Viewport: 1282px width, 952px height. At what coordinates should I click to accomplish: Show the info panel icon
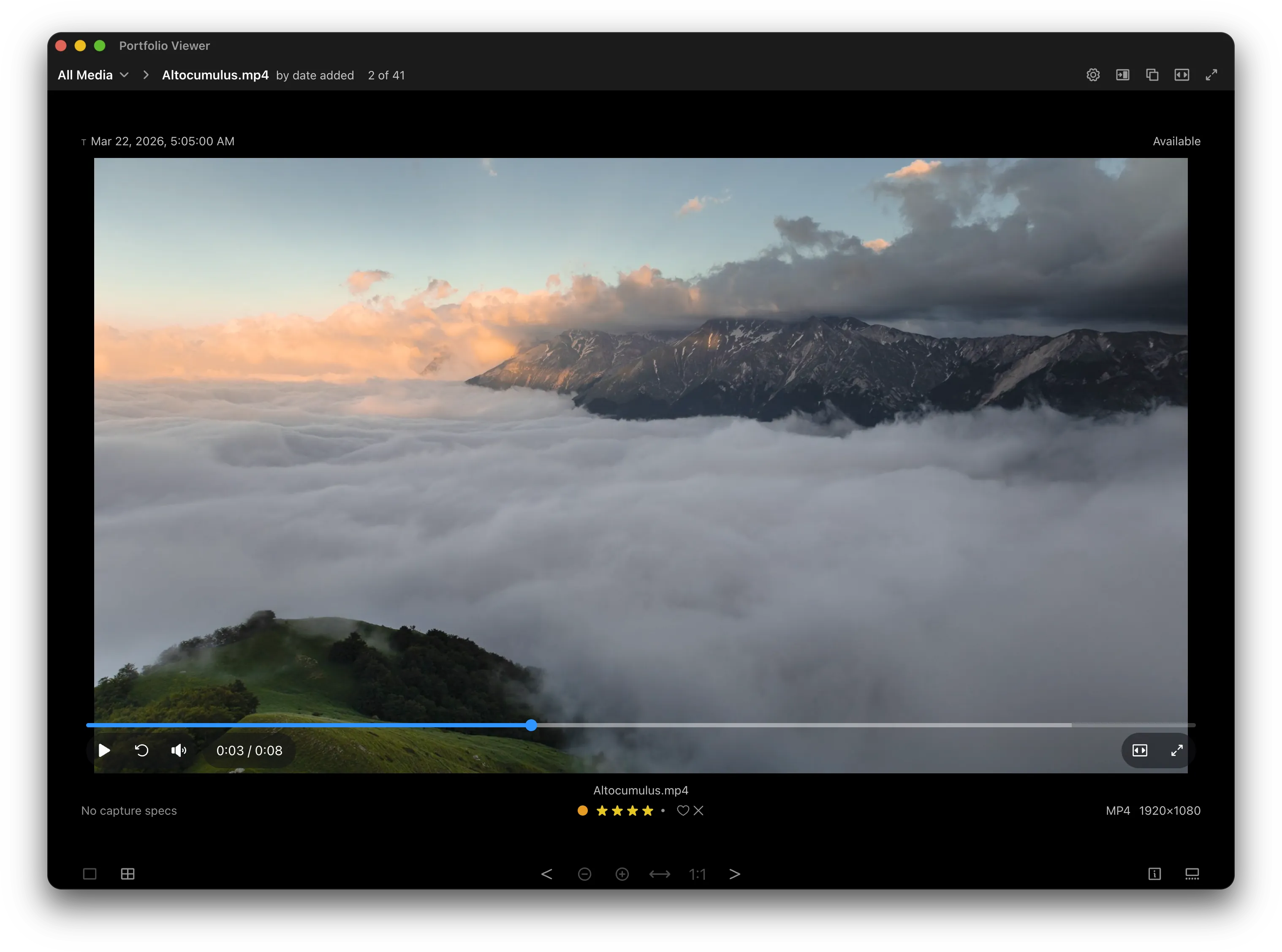pos(1154,873)
